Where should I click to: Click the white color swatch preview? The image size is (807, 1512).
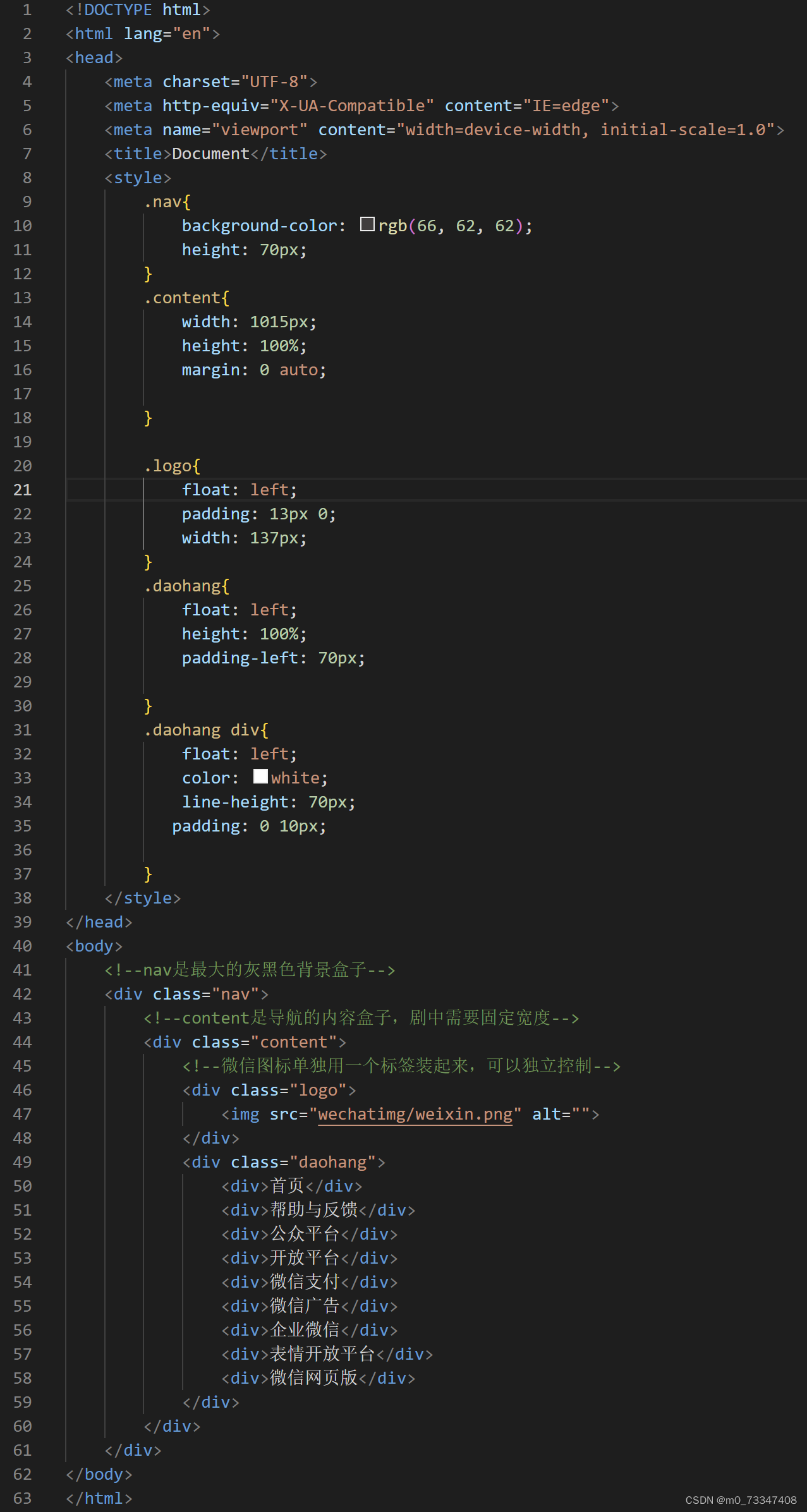click(x=260, y=777)
